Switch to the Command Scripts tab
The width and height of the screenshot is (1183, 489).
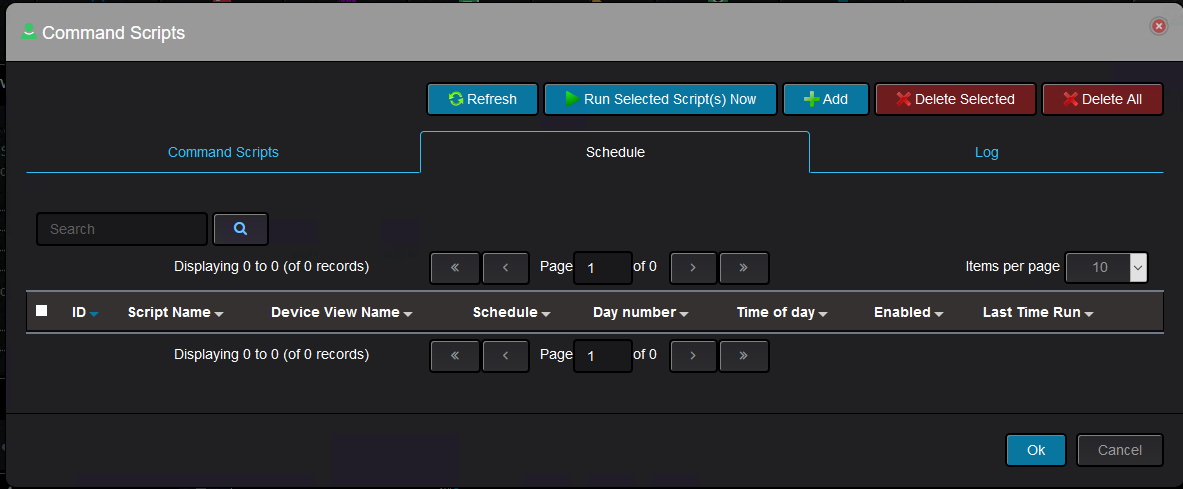(223, 152)
